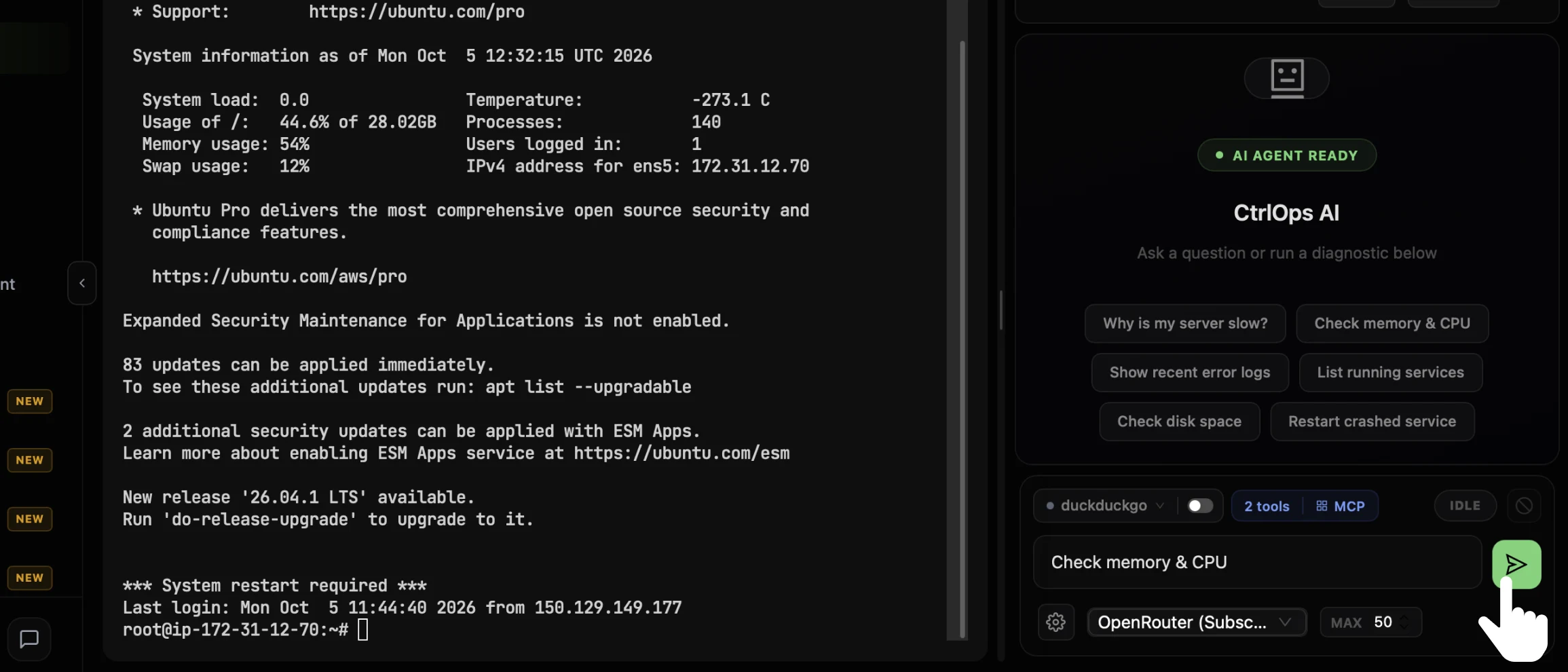This screenshot has width=1568, height=672.
Task: Focus the chat message input field
Action: 1257,562
